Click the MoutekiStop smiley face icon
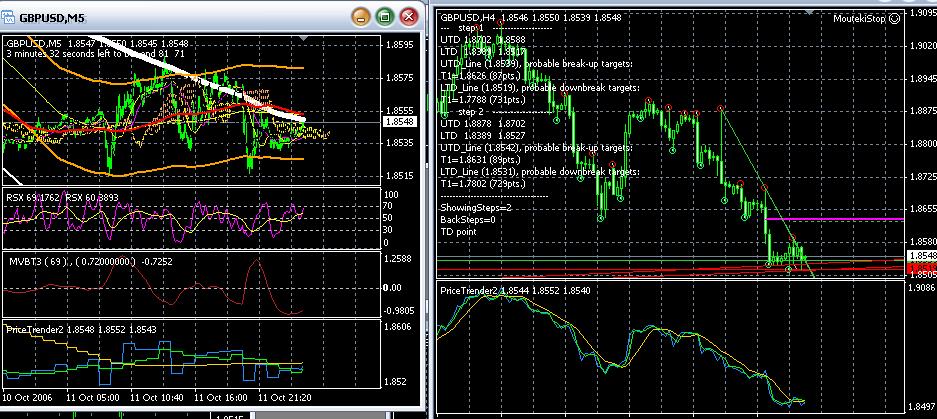Screen dimensions: 937x419 click(895, 18)
